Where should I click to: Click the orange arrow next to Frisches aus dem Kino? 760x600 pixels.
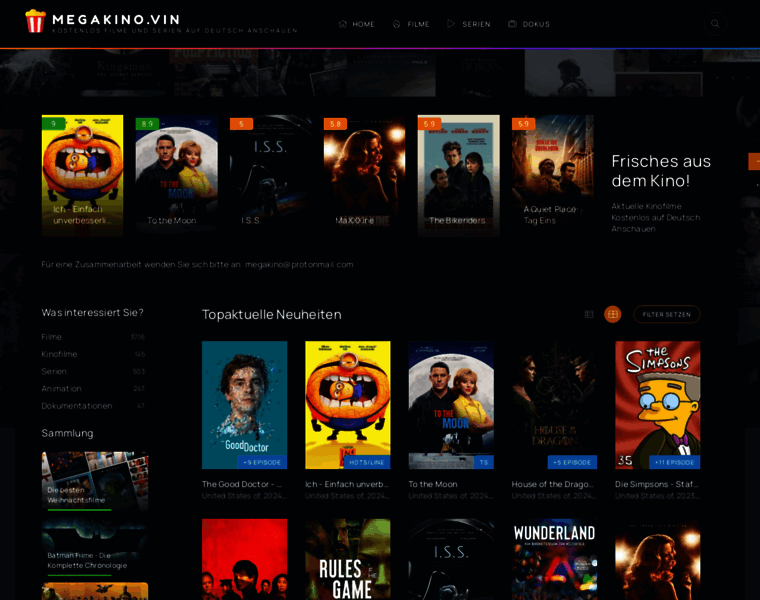754,161
